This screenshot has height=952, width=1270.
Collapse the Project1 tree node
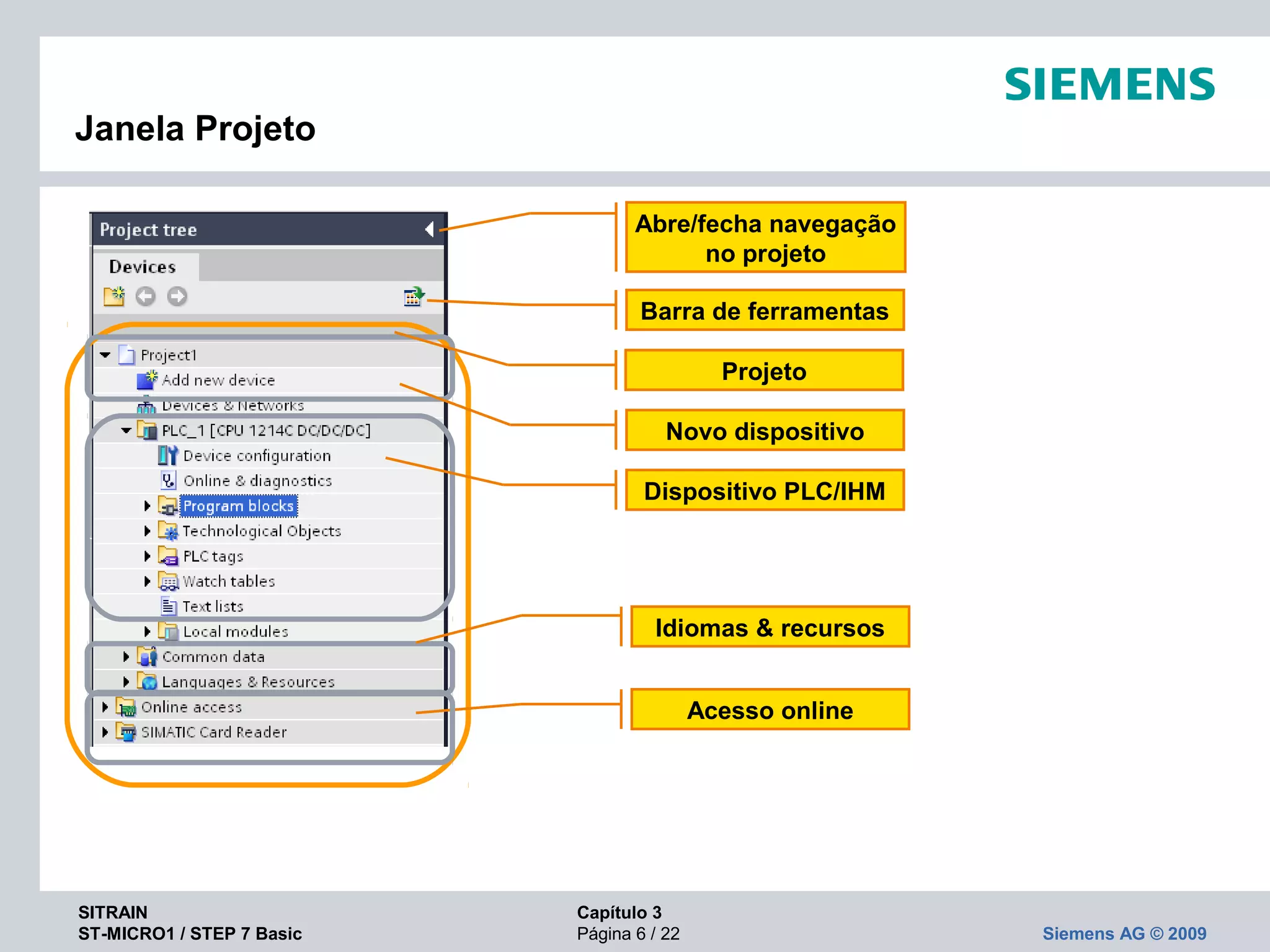105,355
